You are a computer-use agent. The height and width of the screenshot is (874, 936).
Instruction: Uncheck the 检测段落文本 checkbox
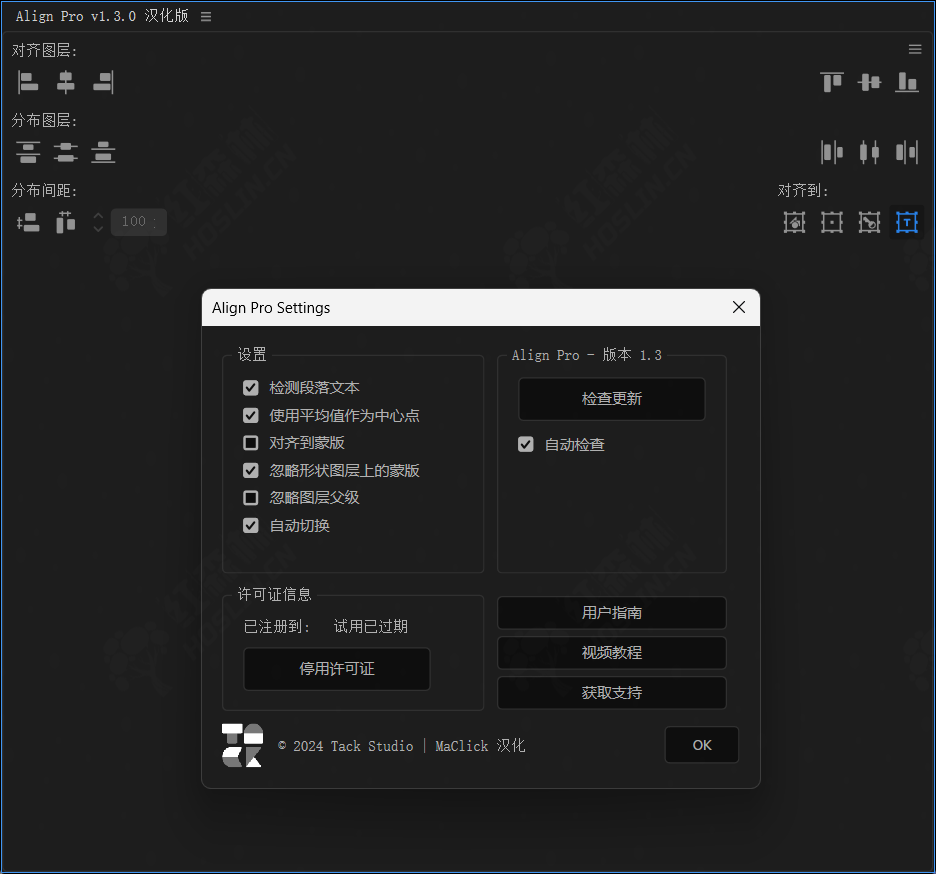[250, 387]
